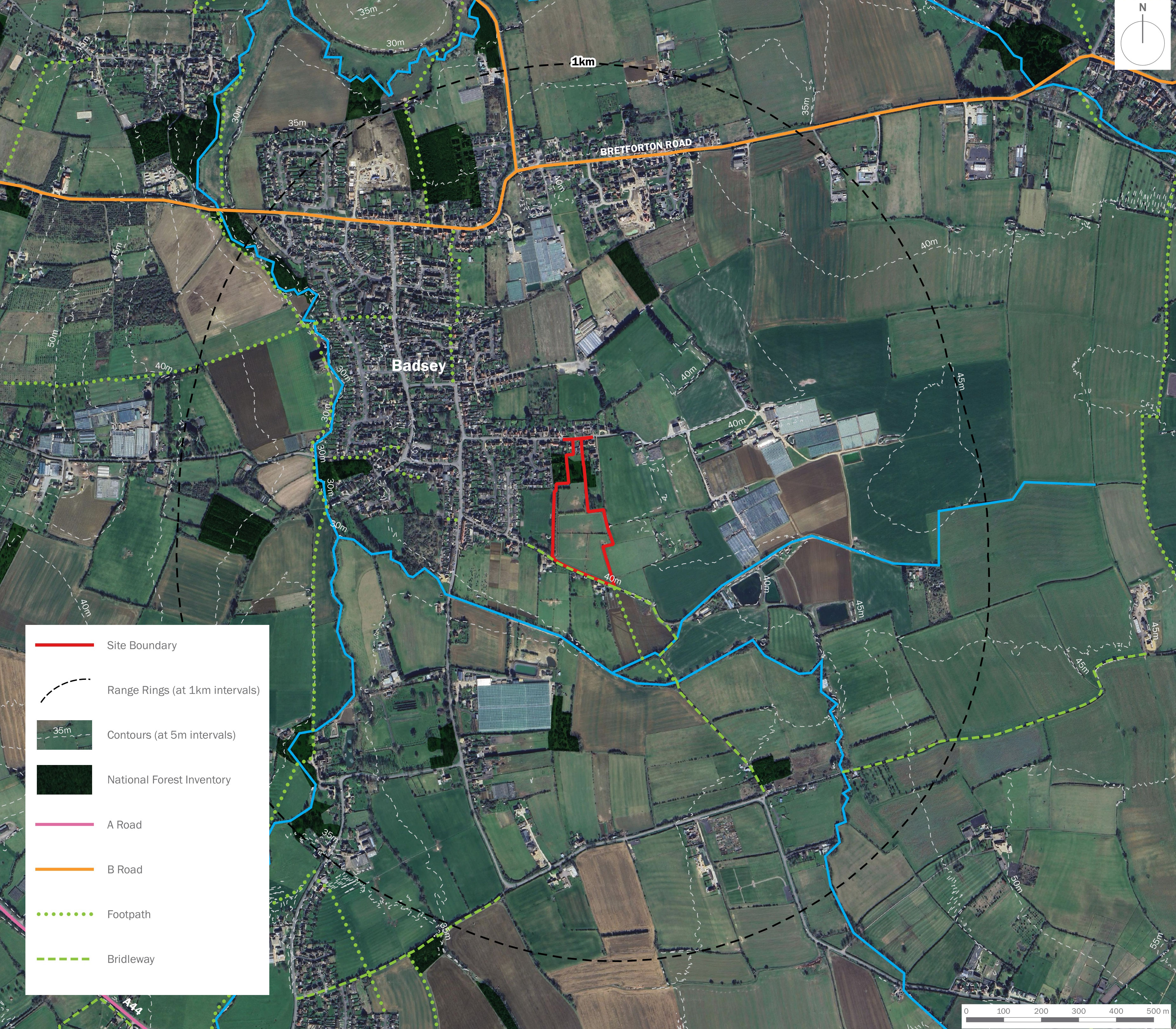
Task: Click the orange B Road legend line
Action: pyautogui.click(x=64, y=870)
